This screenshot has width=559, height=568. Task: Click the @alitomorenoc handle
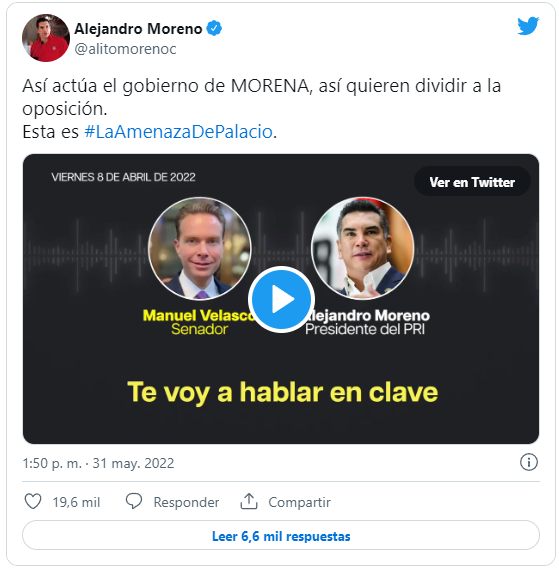click(125, 49)
